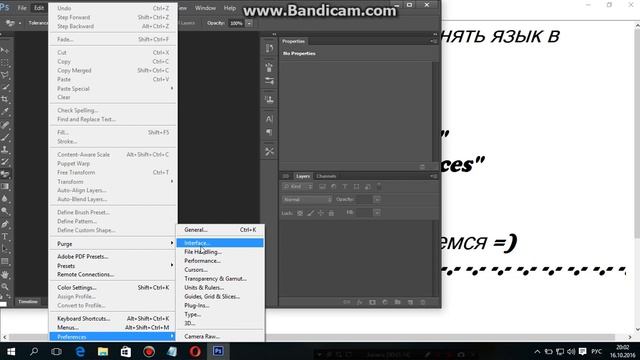This screenshot has width=640, height=360.
Task: Select the Horizontal Type tool
Action: tap(5, 236)
